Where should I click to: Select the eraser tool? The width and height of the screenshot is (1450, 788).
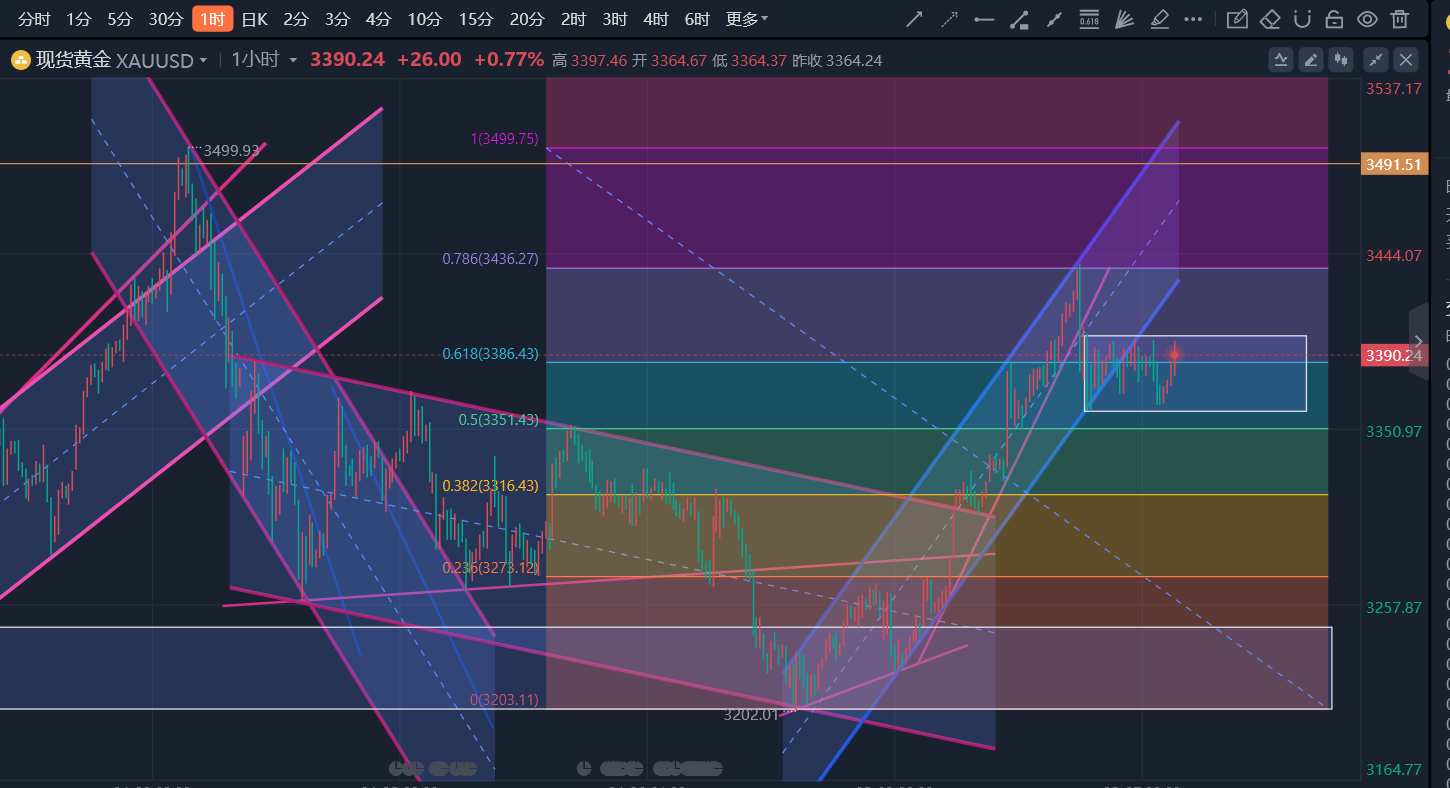tap(1270, 19)
